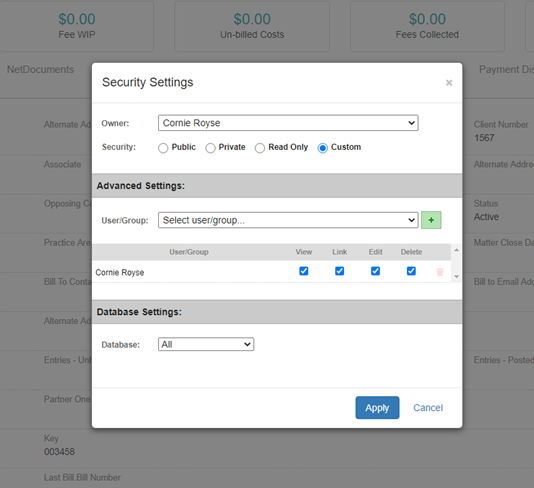The height and width of the screenshot is (488, 534).
Task: Click the Associate field label
Action: coord(62,164)
